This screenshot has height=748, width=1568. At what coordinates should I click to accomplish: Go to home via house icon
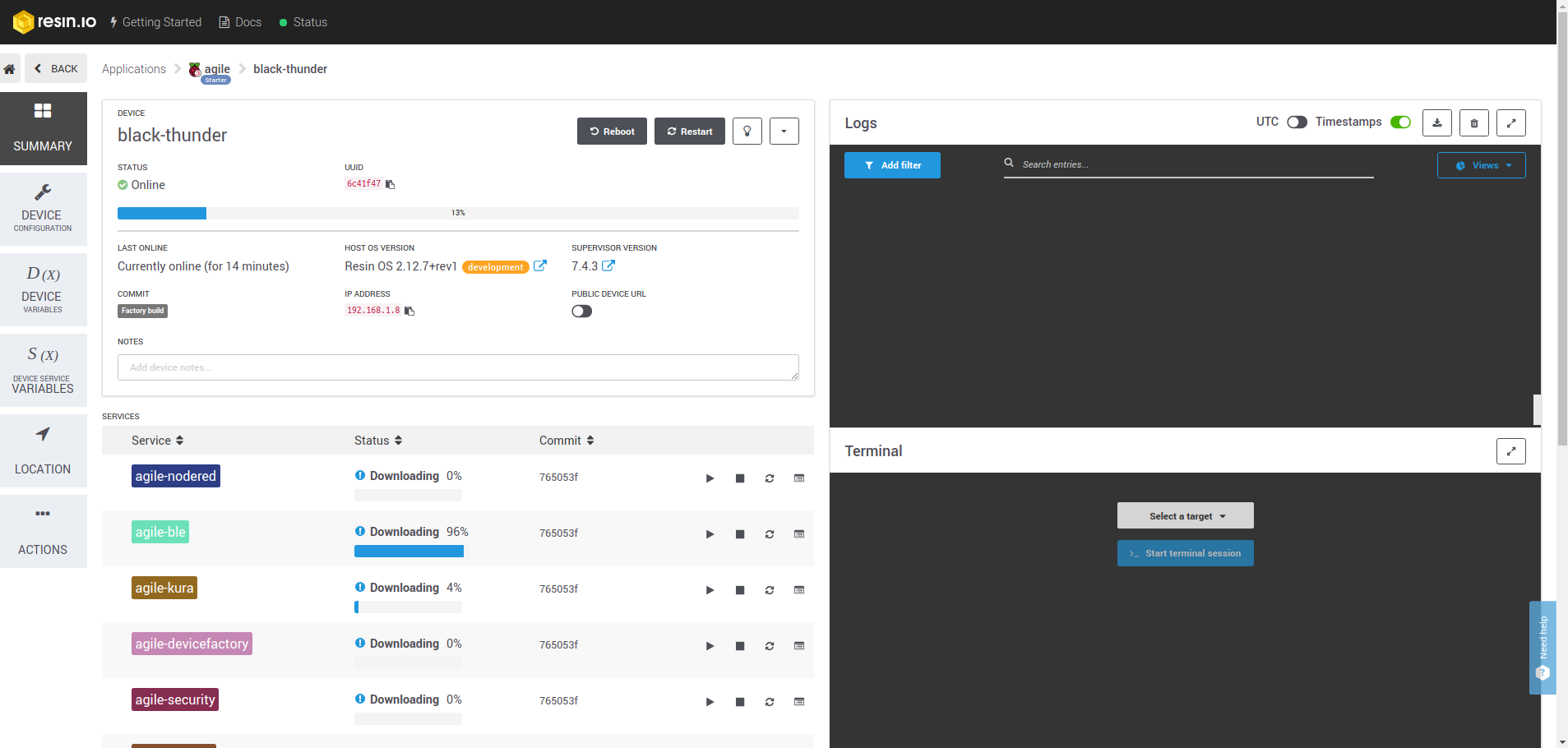(10, 69)
